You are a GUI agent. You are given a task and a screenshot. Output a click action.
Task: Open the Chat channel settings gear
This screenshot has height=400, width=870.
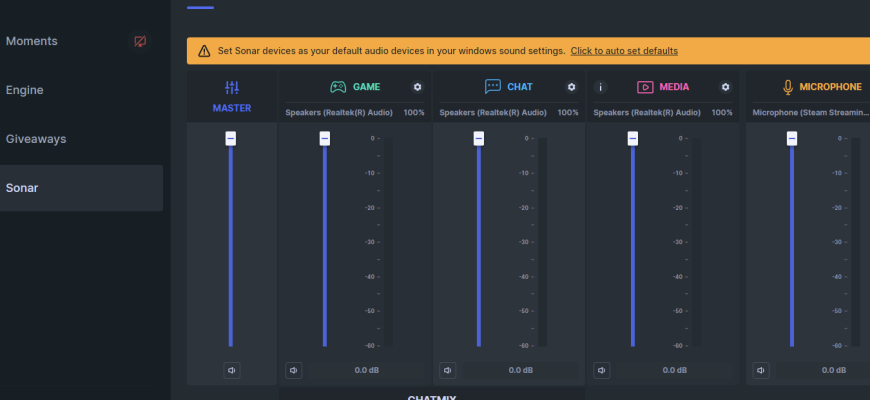coord(571,87)
